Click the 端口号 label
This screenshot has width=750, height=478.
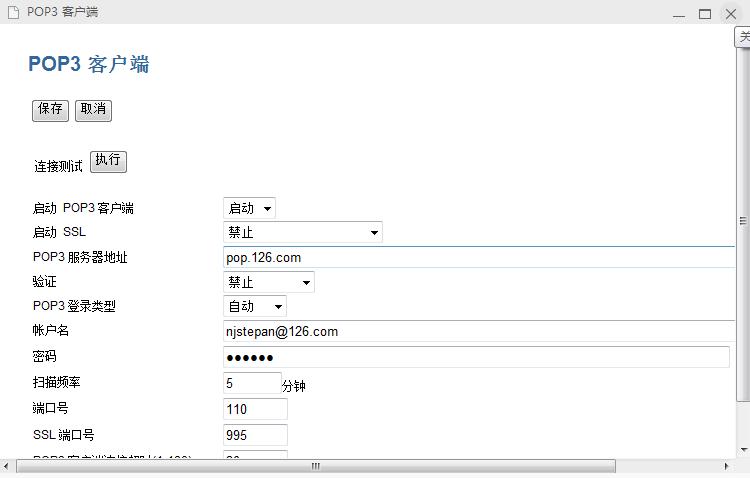pos(50,408)
